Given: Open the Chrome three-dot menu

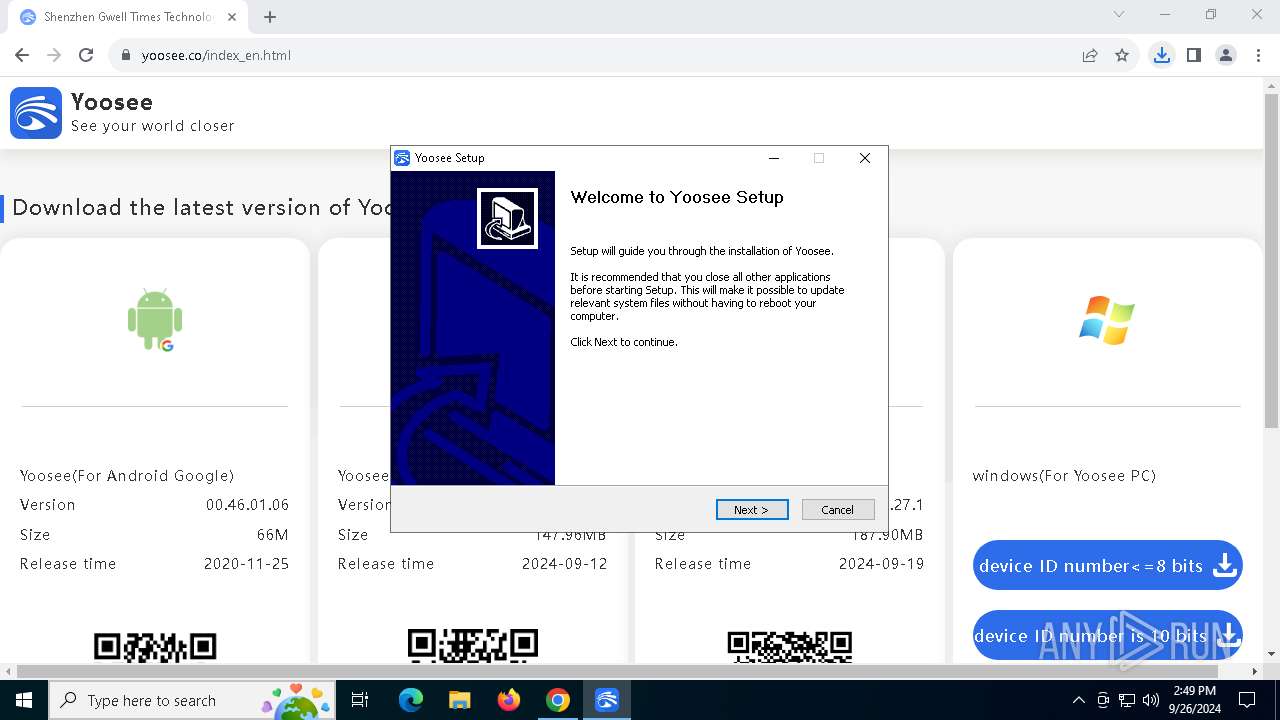Looking at the screenshot, I should pos(1258,55).
